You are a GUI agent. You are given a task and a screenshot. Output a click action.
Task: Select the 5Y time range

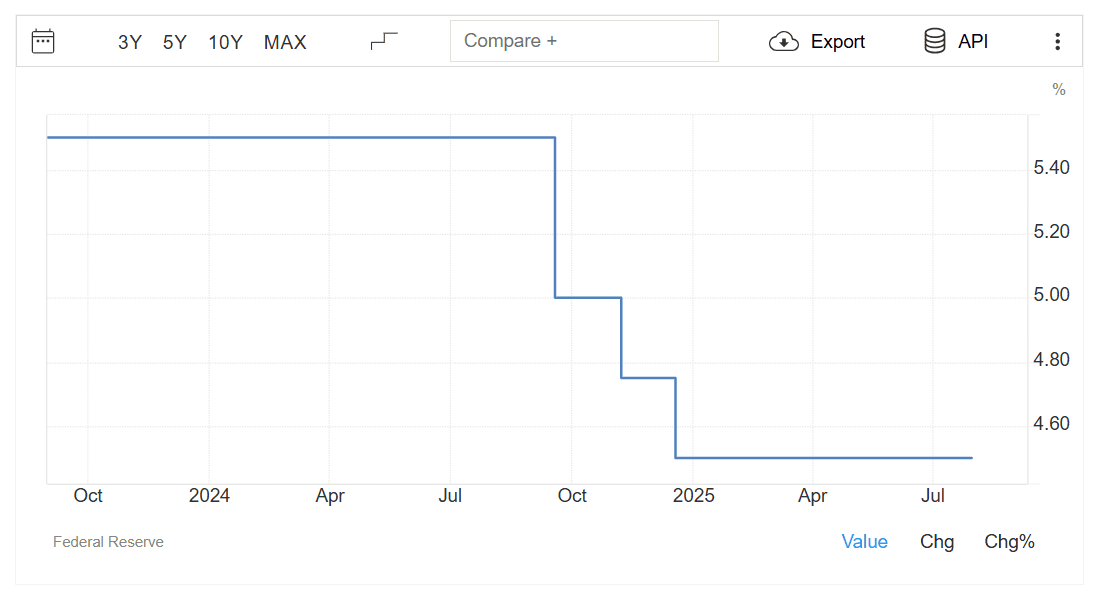point(175,43)
